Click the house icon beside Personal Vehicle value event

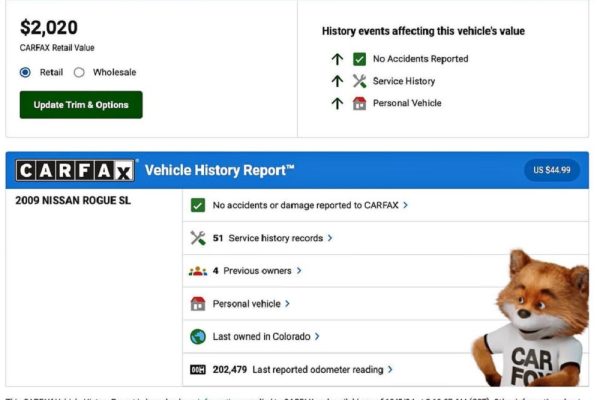[359, 103]
